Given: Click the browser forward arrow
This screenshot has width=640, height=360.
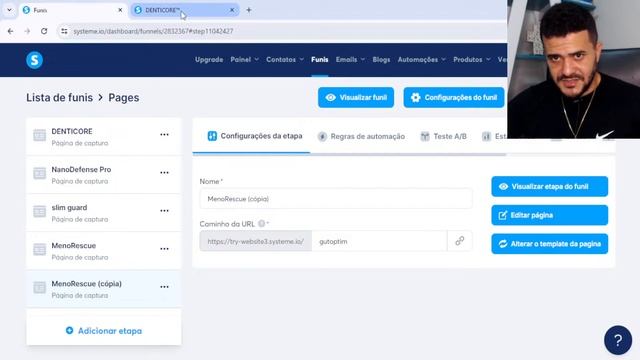Looking at the screenshot, I should tap(27, 31).
